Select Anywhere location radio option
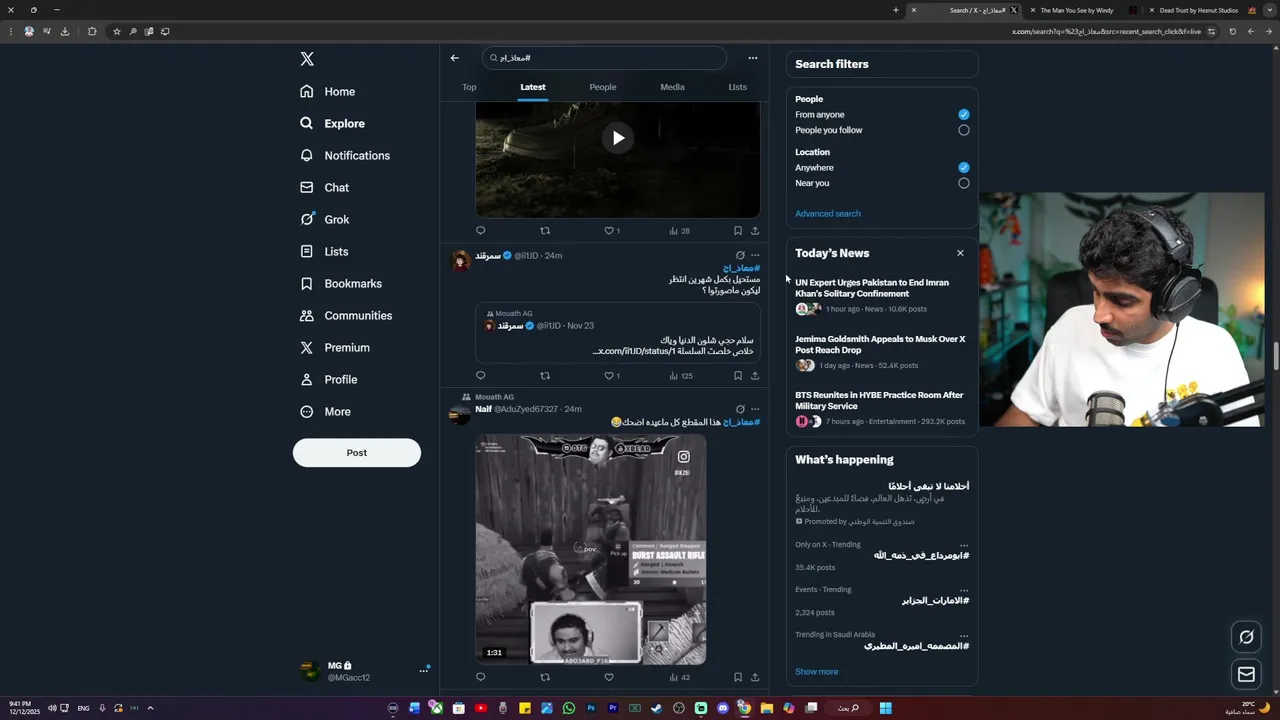This screenshot has width=1280, height=720. click(964, 168)
